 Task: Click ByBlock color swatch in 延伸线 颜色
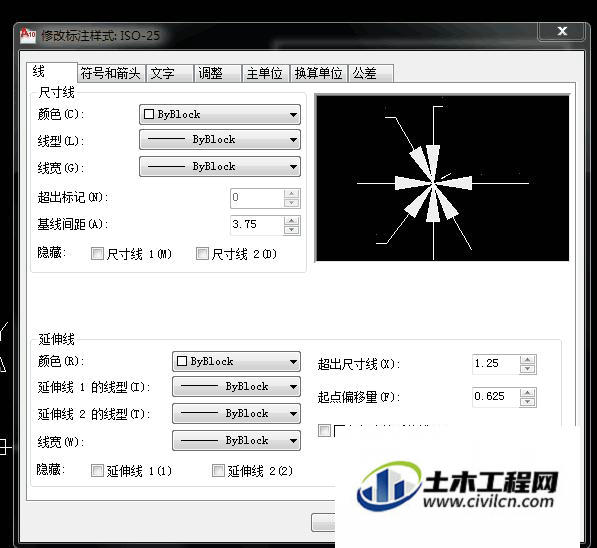(182, 361)
